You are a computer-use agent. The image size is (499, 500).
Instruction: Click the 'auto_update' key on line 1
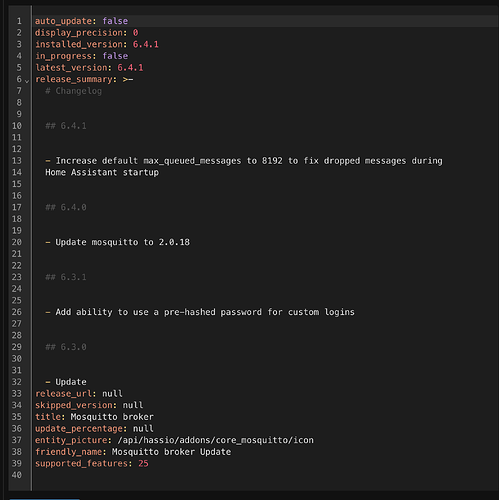tap(63, 21)
